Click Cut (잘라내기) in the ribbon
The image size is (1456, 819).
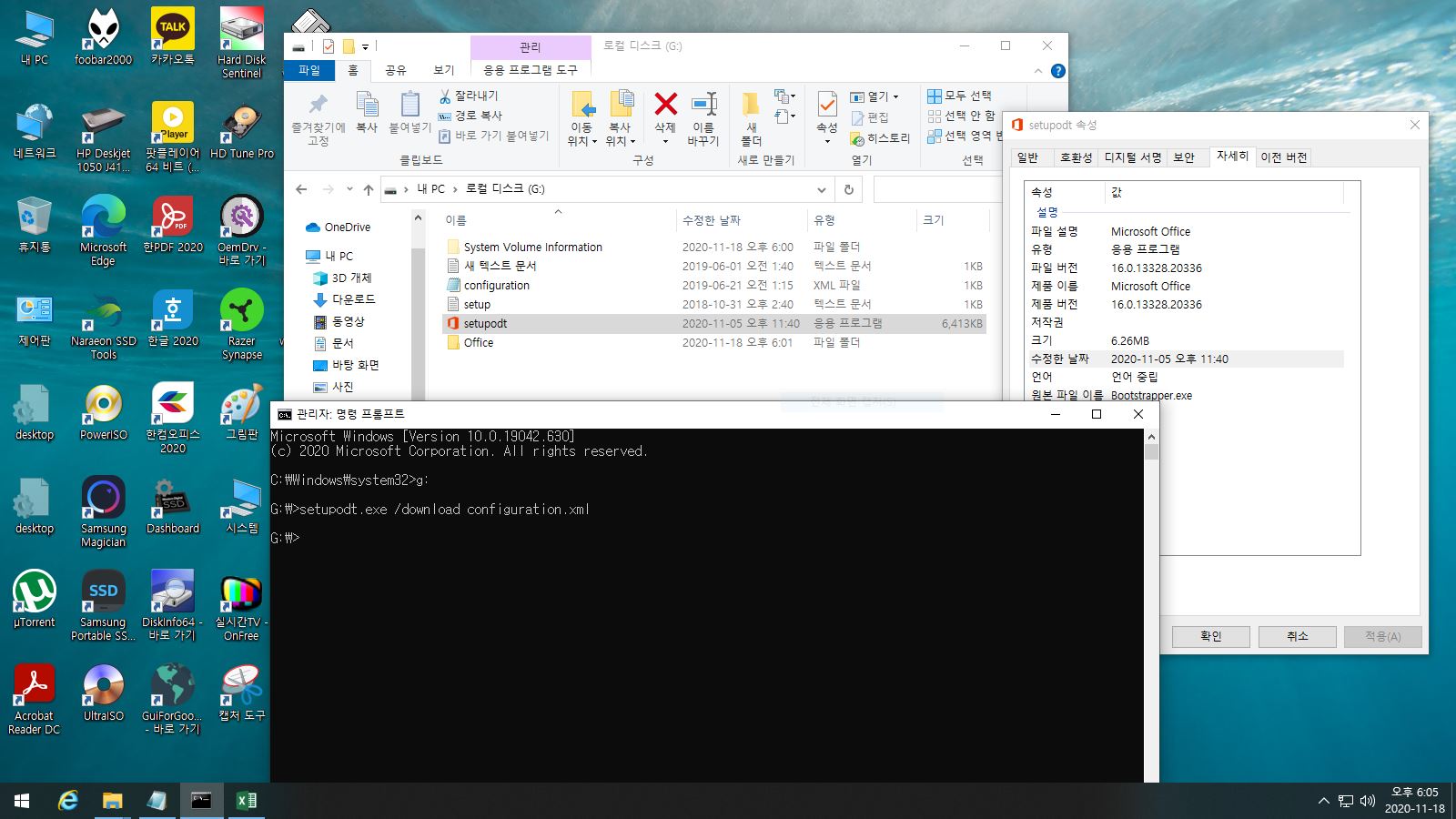[x=468, y=96]
